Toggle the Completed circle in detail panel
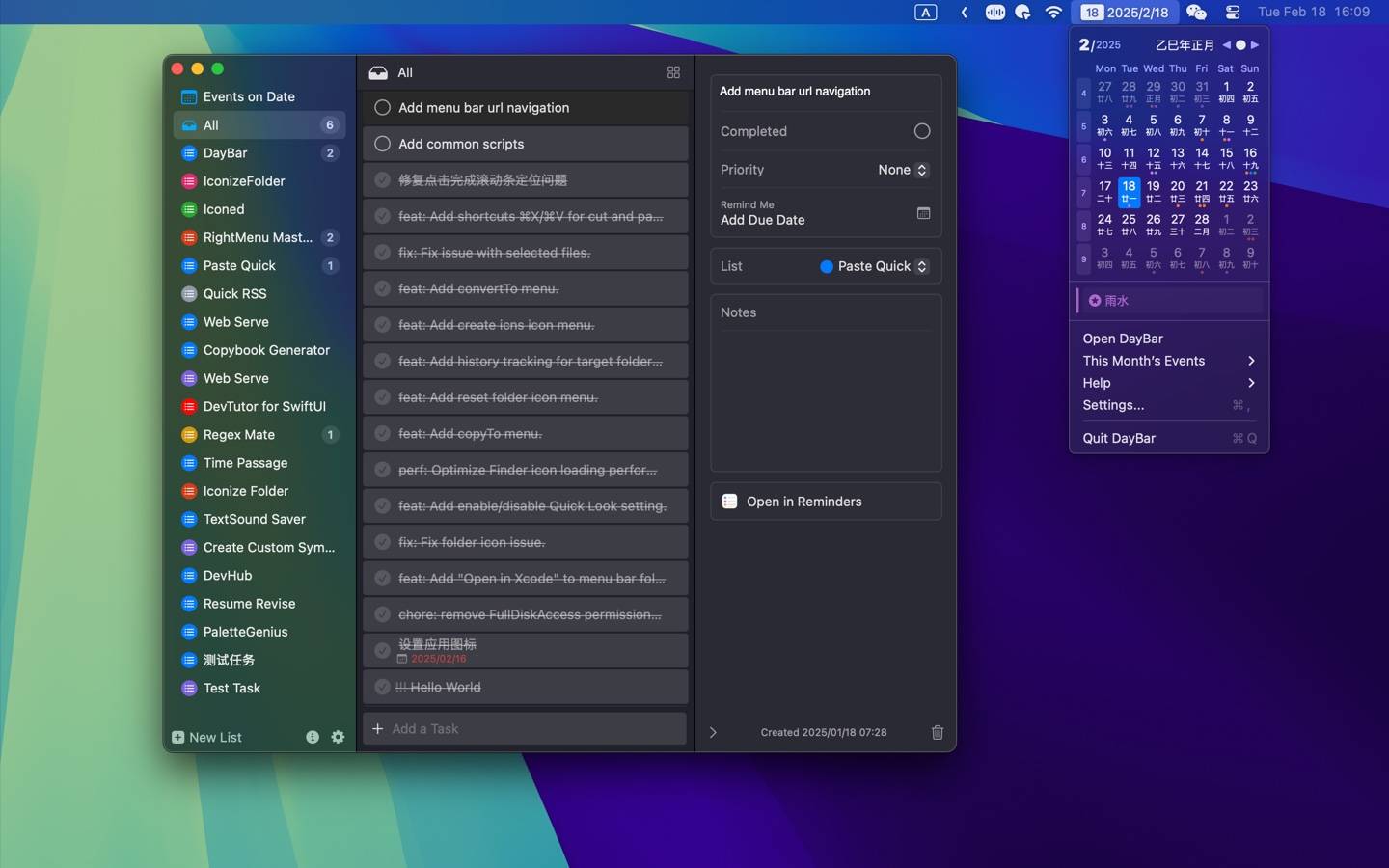 click(x=922, y=131)
